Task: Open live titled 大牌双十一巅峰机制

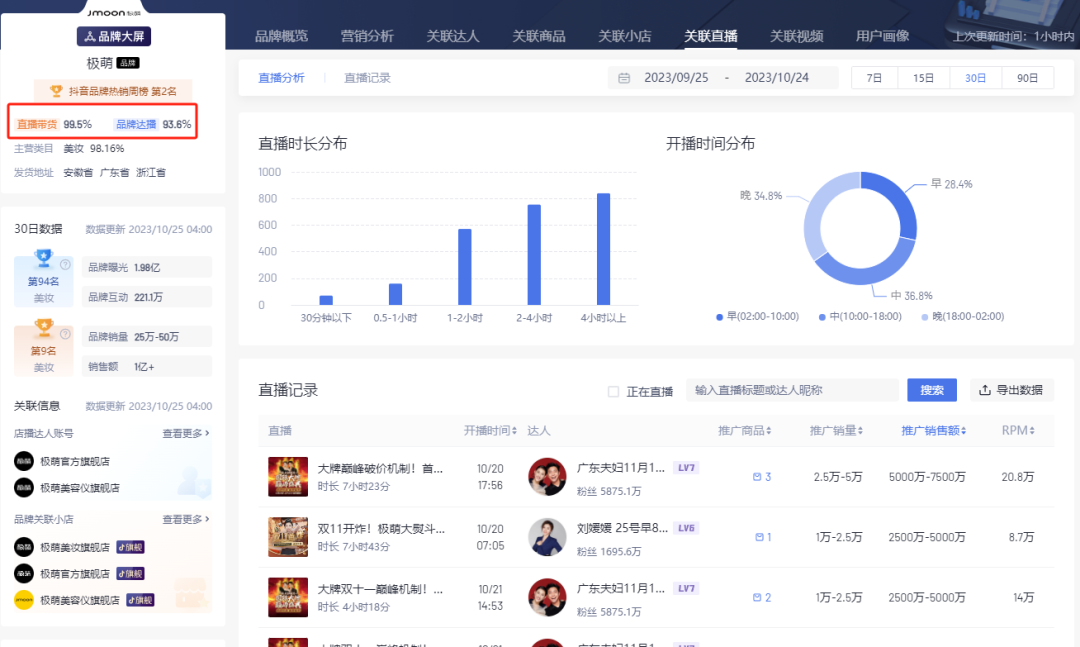Action: 380,589
